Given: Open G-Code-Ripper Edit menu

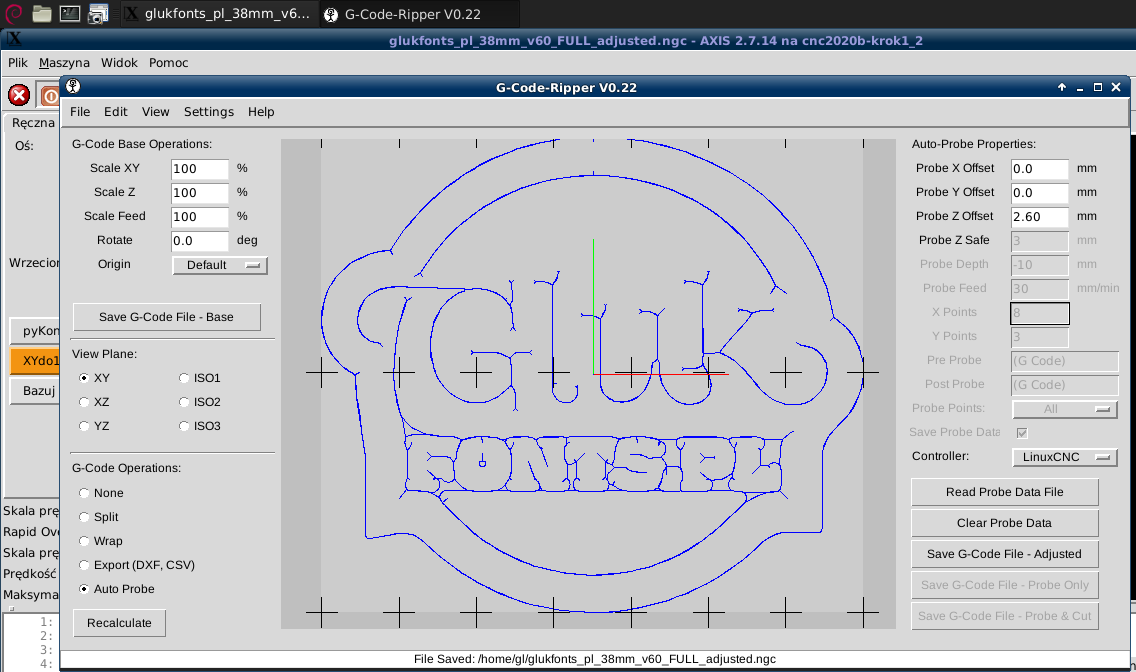Looking at the screenshot, I should click(x=115, y=112).
